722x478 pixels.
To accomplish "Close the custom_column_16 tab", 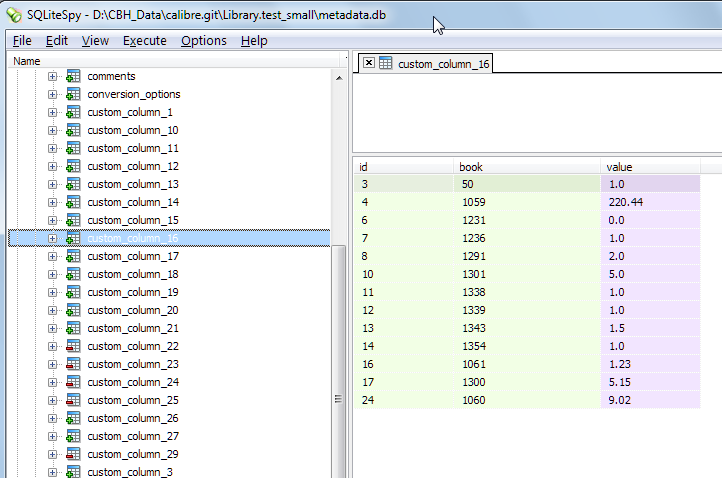I will pos(369,63).
